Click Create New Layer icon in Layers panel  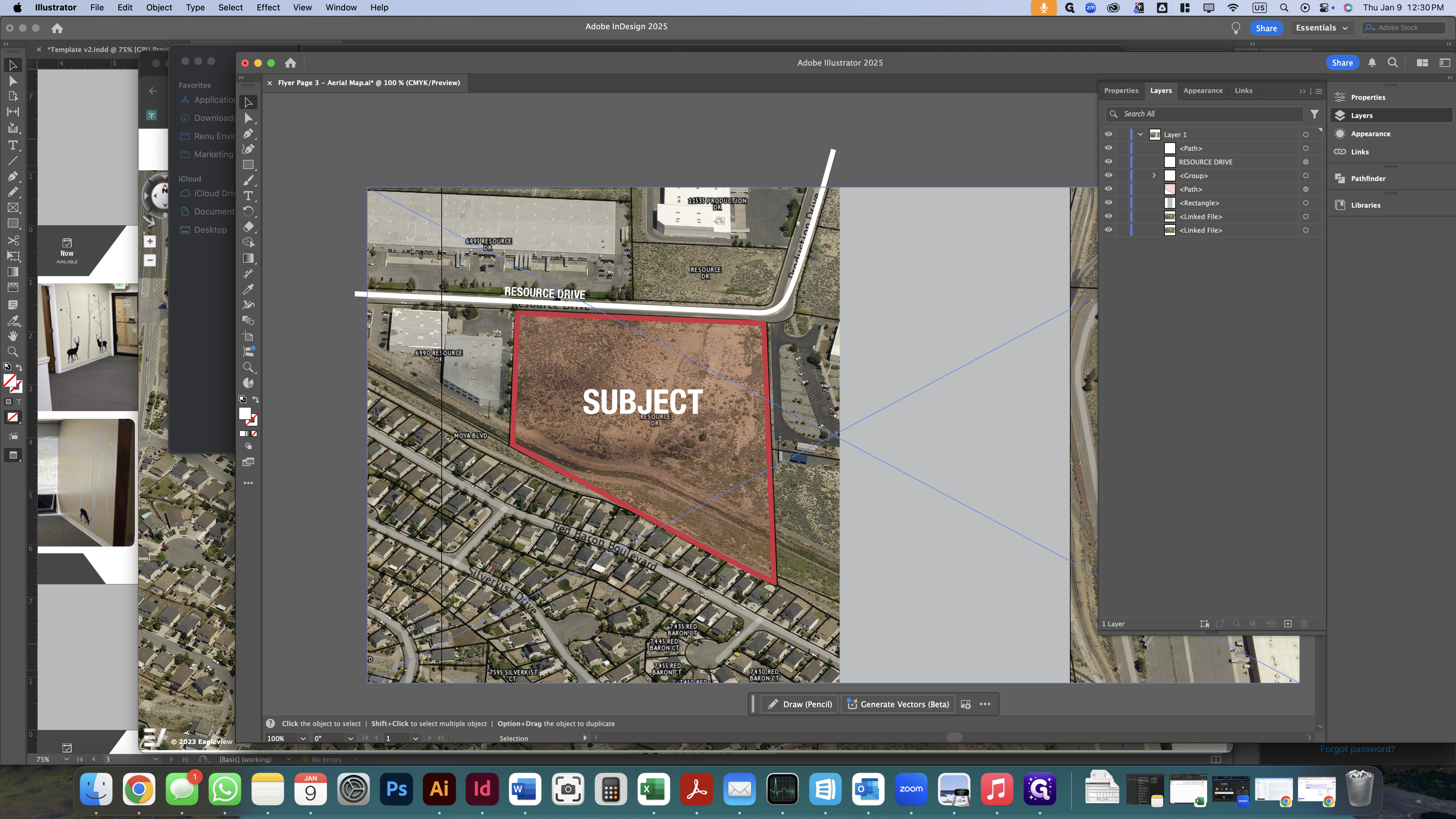1288,623
